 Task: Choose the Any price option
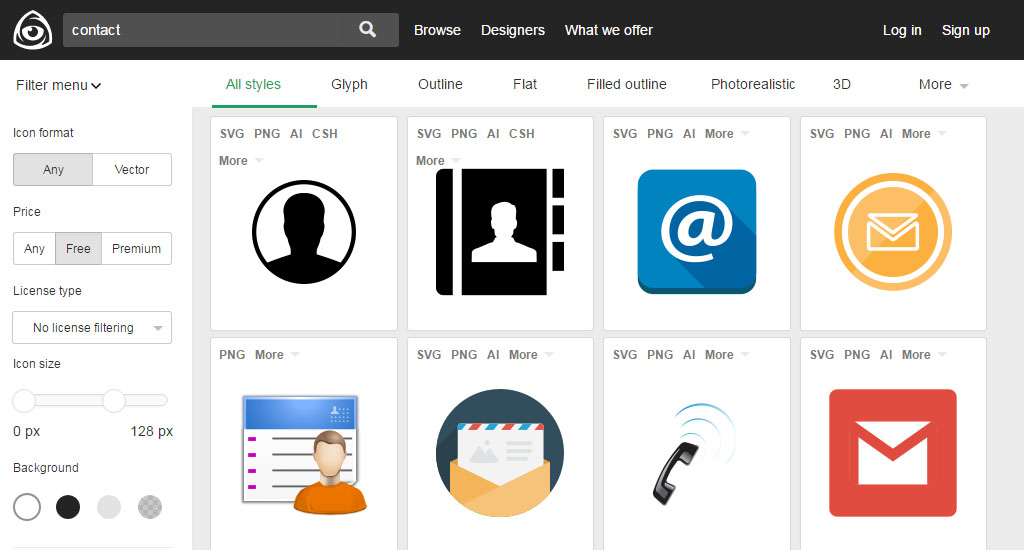34,249
